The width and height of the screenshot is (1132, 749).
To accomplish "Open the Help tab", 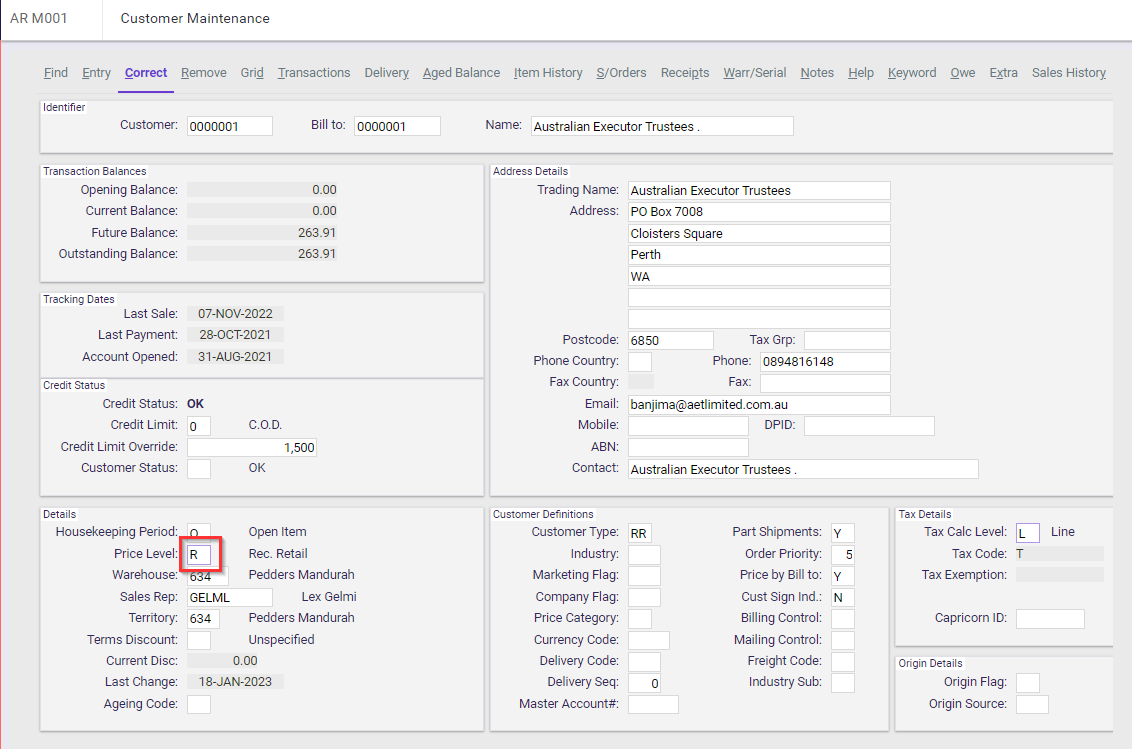I will pyautogui.click(x=861, y=73).
